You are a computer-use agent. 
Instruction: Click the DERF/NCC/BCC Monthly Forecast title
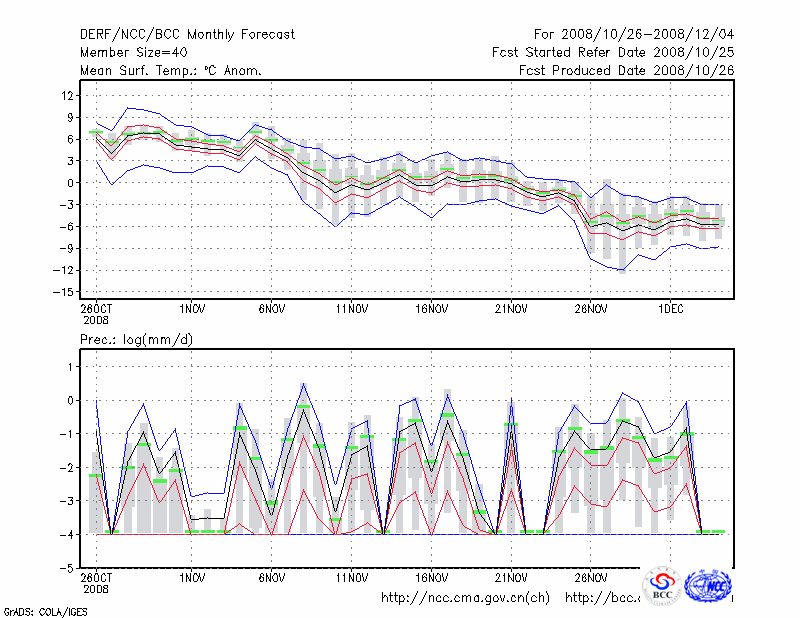[187, 35]
